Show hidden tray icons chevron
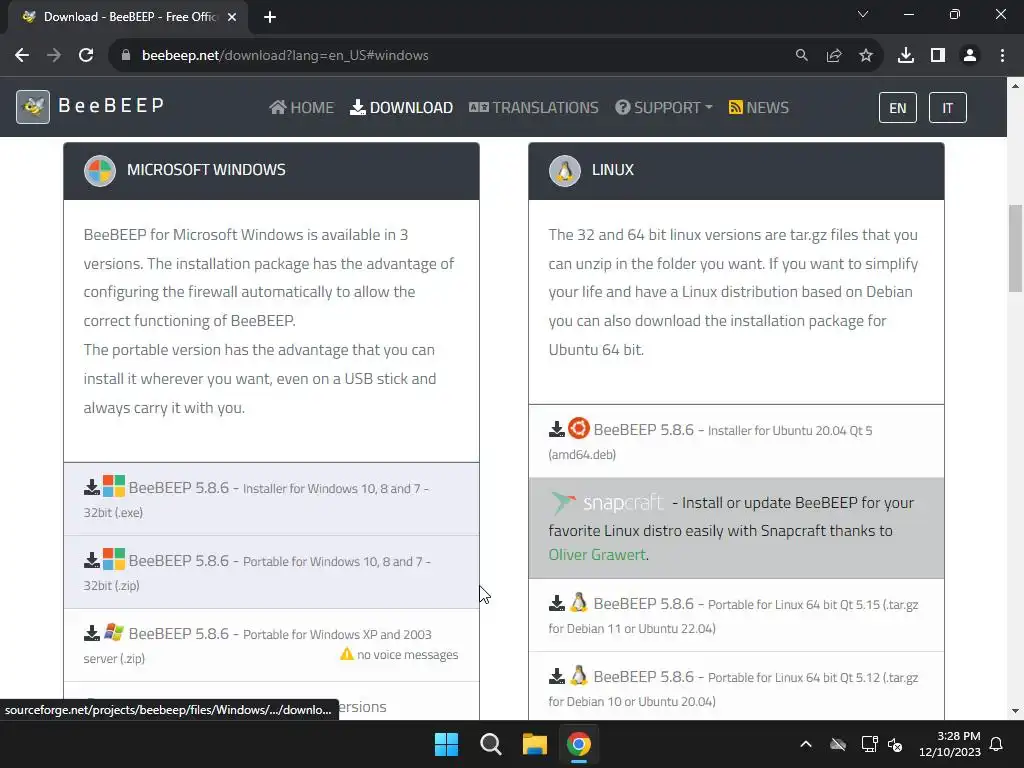The image size is (1024, 768). point(806,744)
